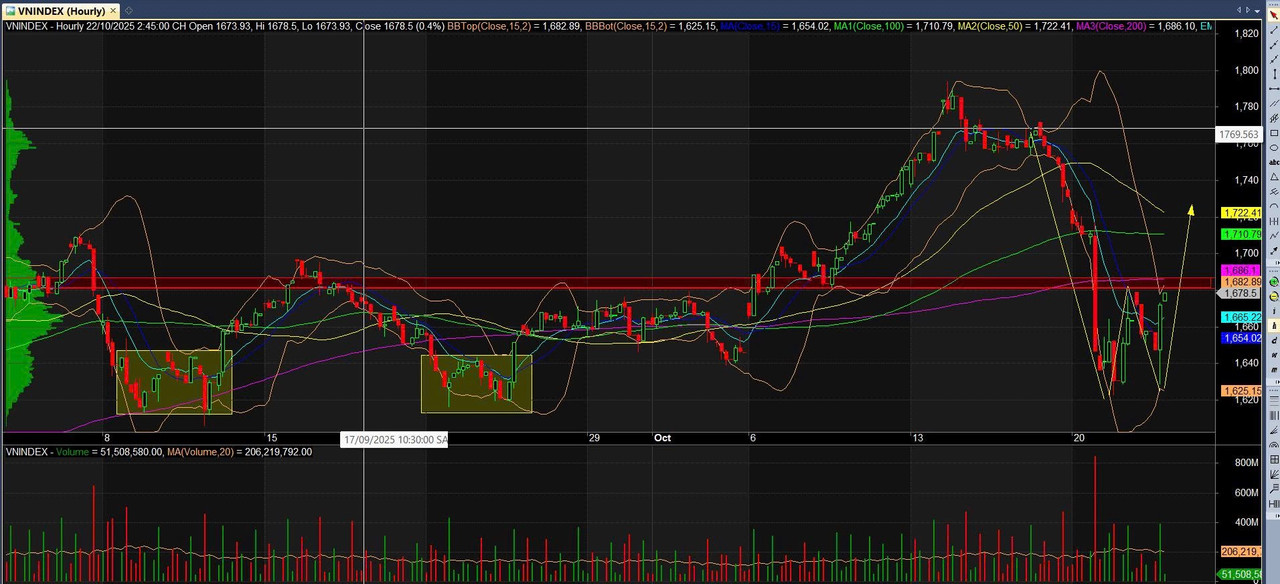Select the cycle lines tool

[x=1273, y=221]
